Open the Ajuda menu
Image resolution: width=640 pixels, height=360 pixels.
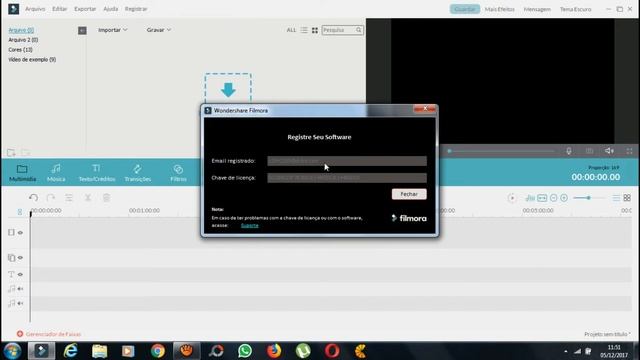click(x=110, y=9)
